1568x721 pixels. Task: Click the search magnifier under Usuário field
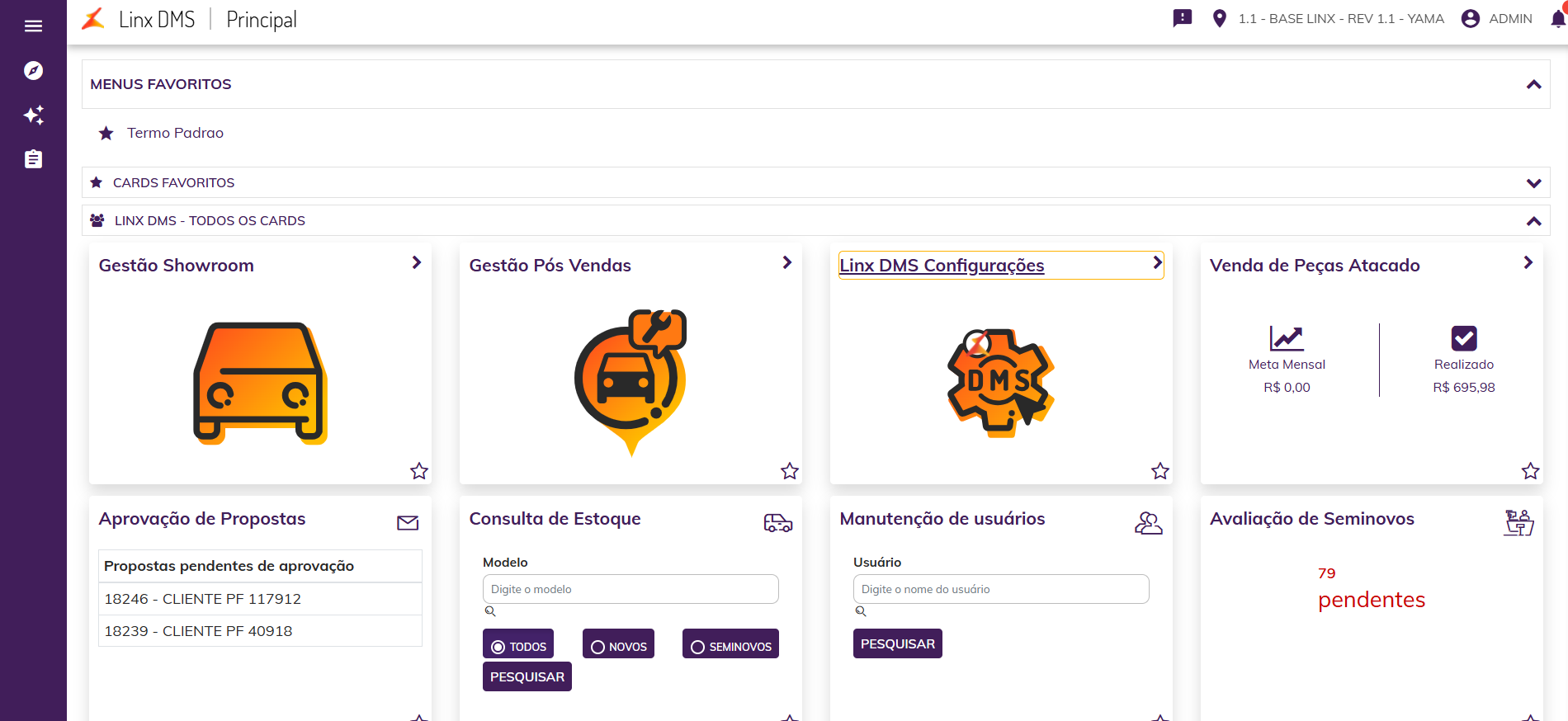[x=861, y=611]
